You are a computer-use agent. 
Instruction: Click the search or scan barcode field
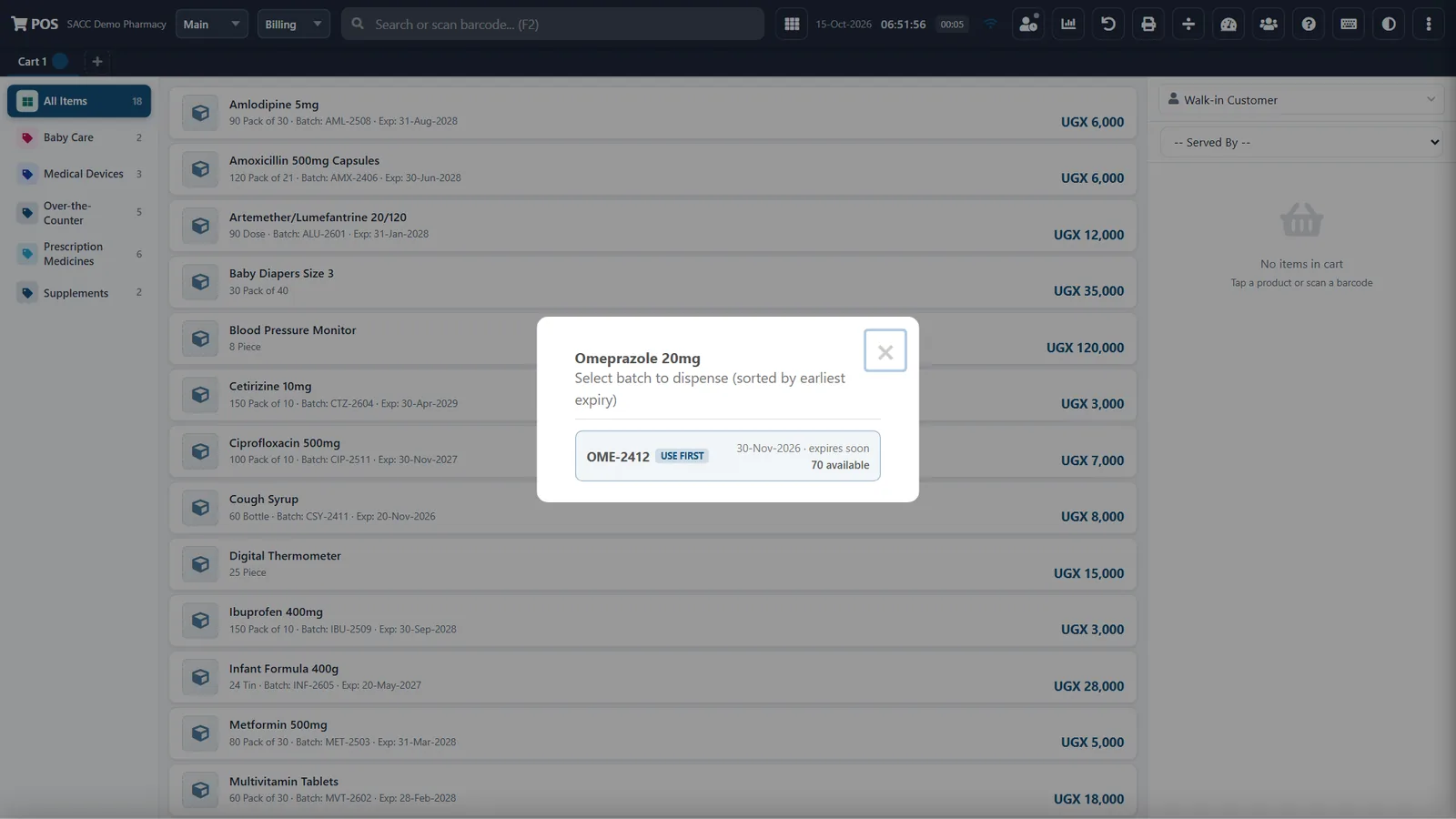(553, 25)
